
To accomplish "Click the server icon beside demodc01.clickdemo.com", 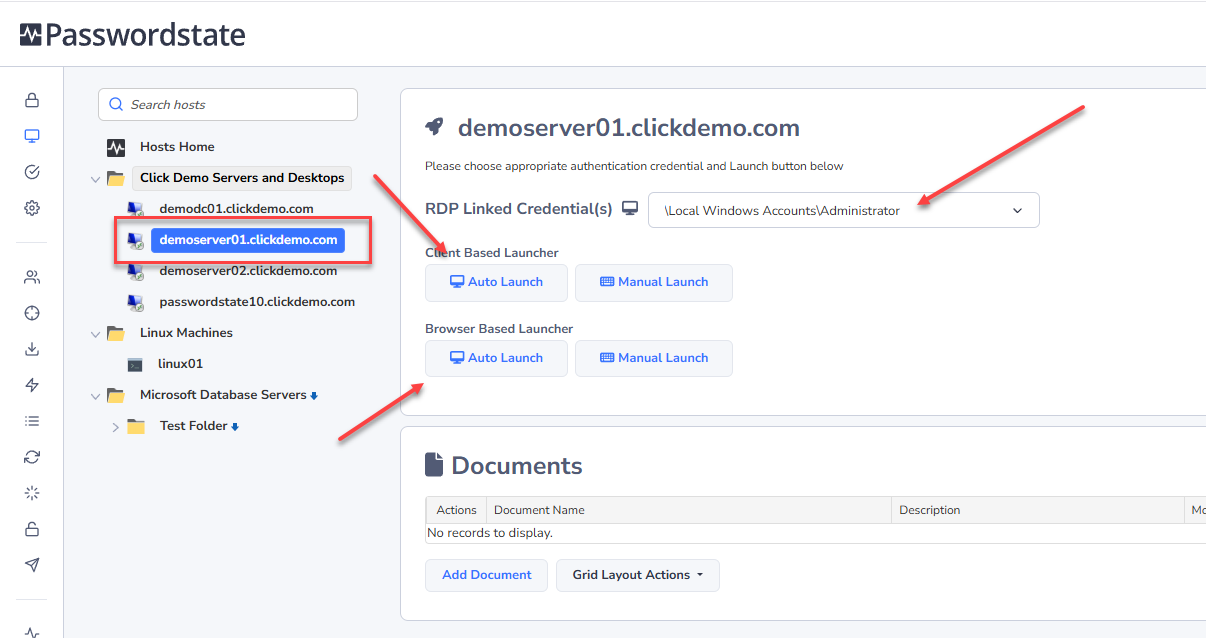I will tap(135, 209).
